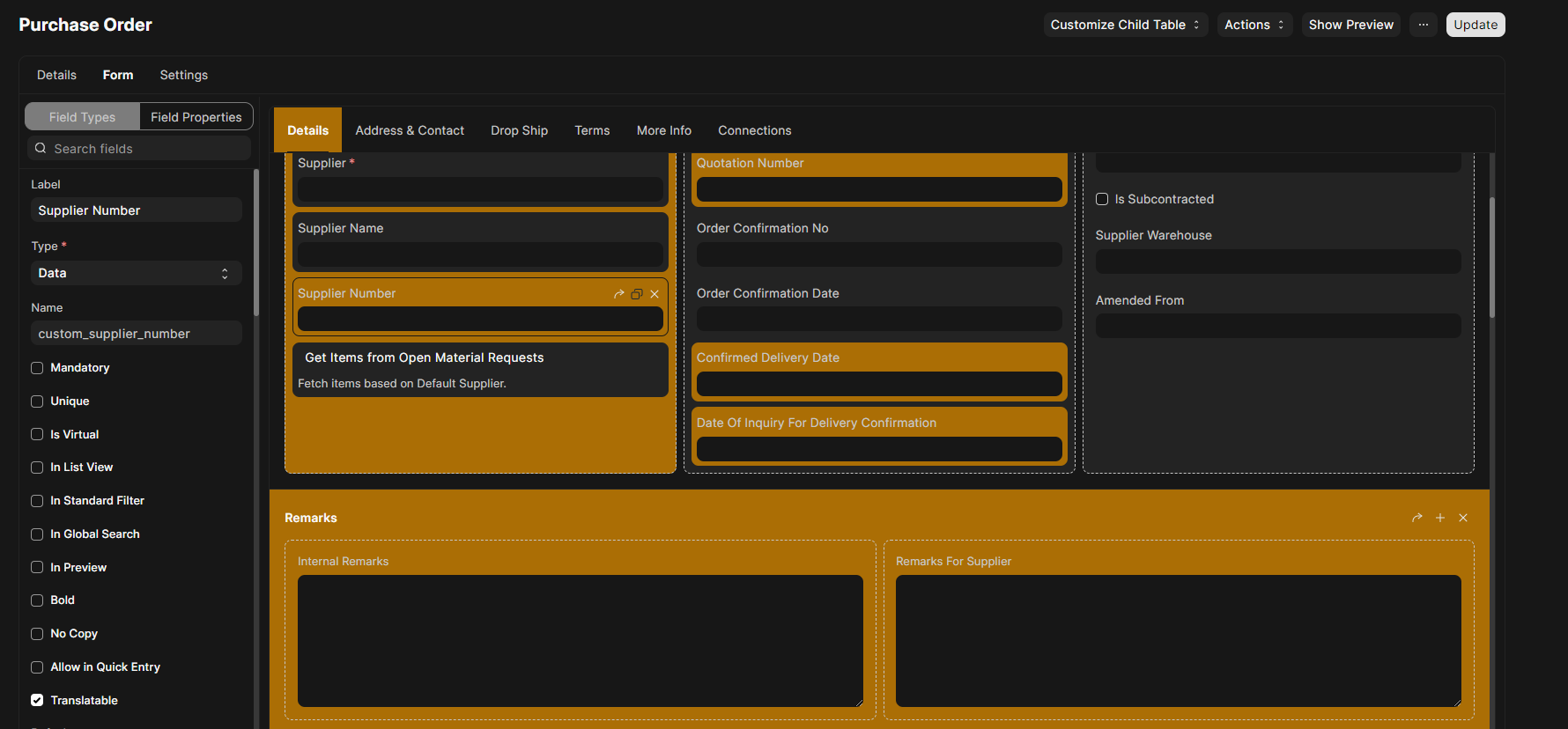Check the Is Virtual option
The height and width of the screenshot is (729, 1568).
point(37,434)
